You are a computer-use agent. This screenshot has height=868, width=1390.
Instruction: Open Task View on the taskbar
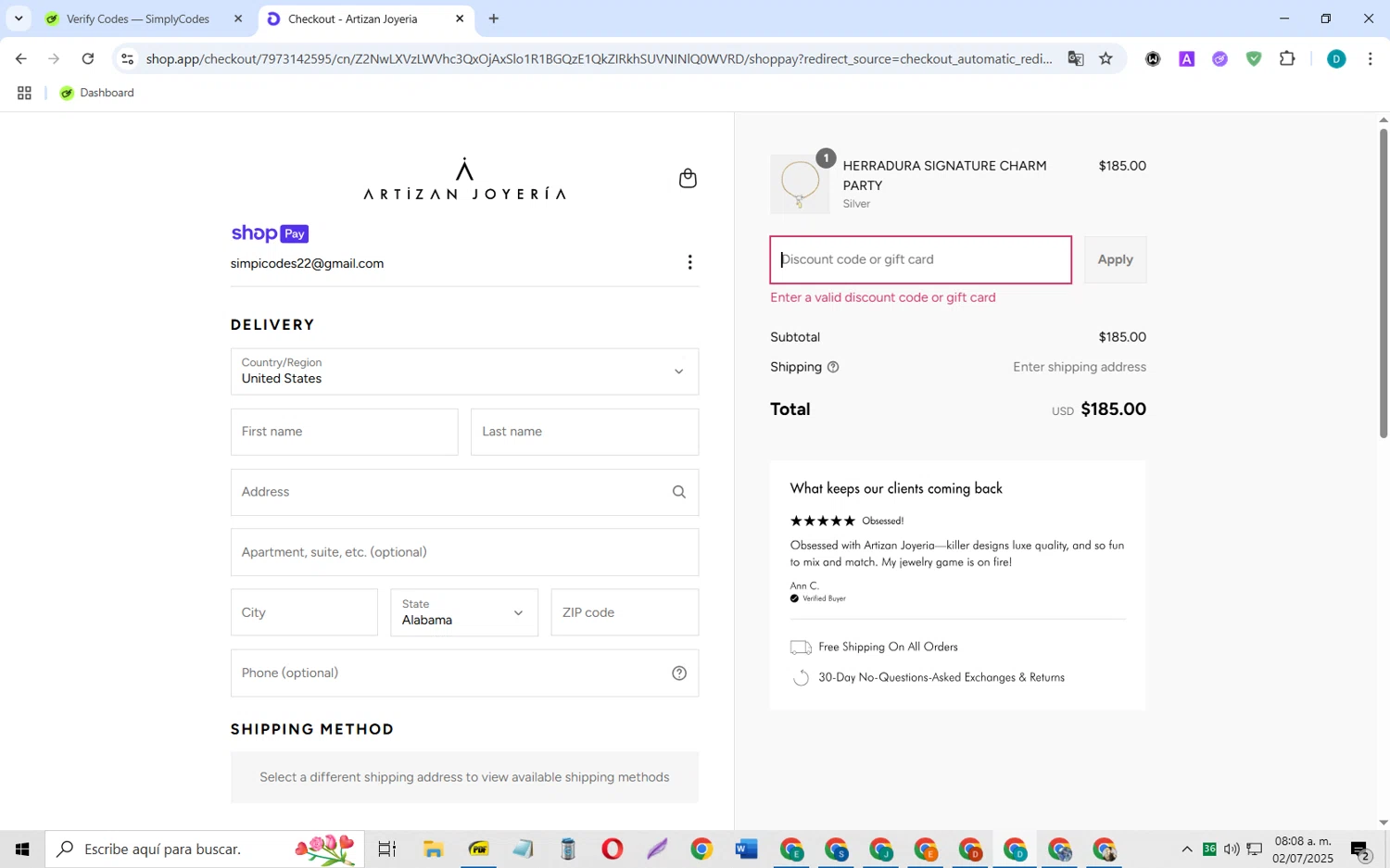point(387,849)
